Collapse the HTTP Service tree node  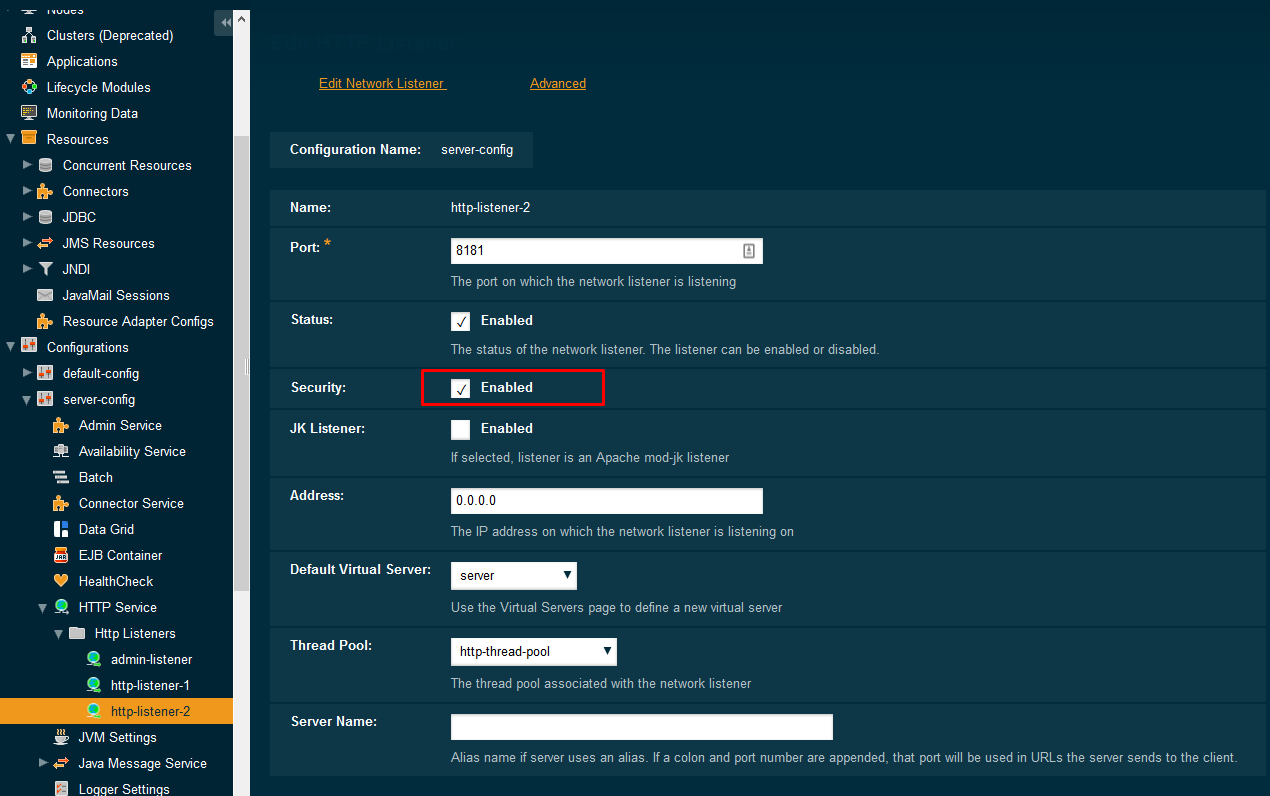pyautogui.click(x=43, y=607)
